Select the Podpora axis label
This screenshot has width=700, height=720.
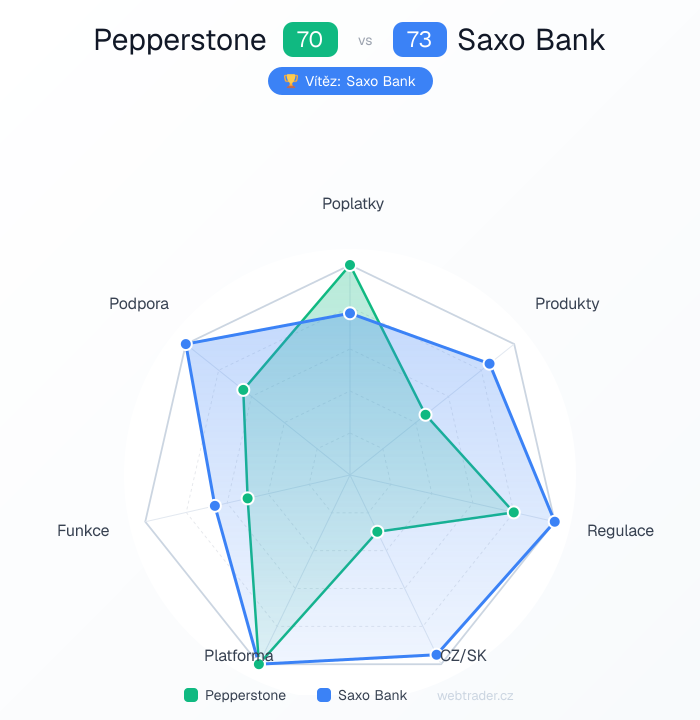[x=139, y=303]
